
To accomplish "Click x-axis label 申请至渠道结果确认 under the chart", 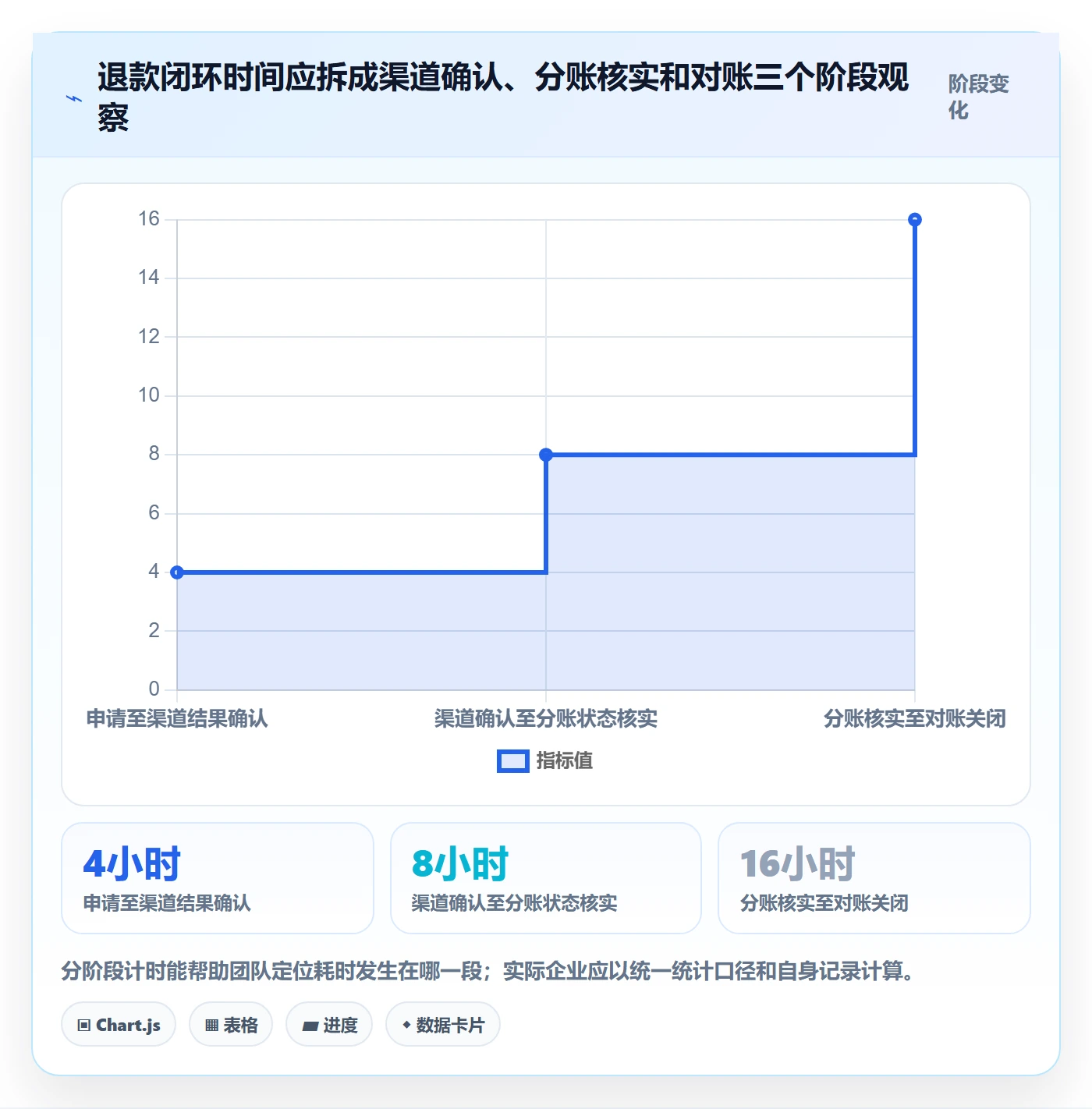I will click(x=177, y=718).
